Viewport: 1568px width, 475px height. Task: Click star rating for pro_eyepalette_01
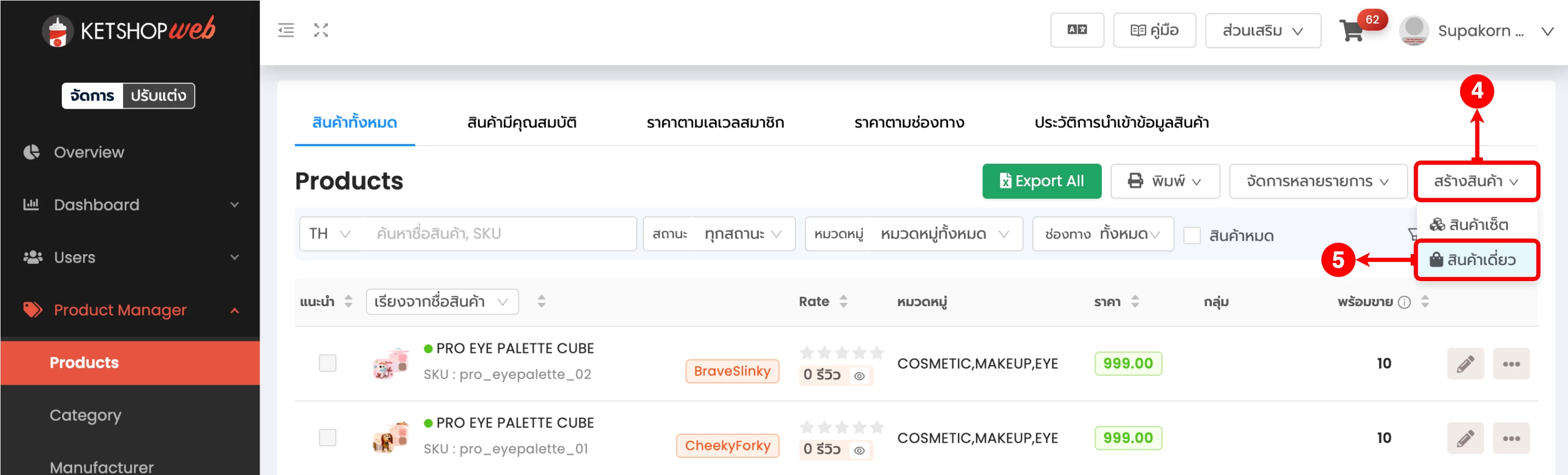(x=842, y=427)
